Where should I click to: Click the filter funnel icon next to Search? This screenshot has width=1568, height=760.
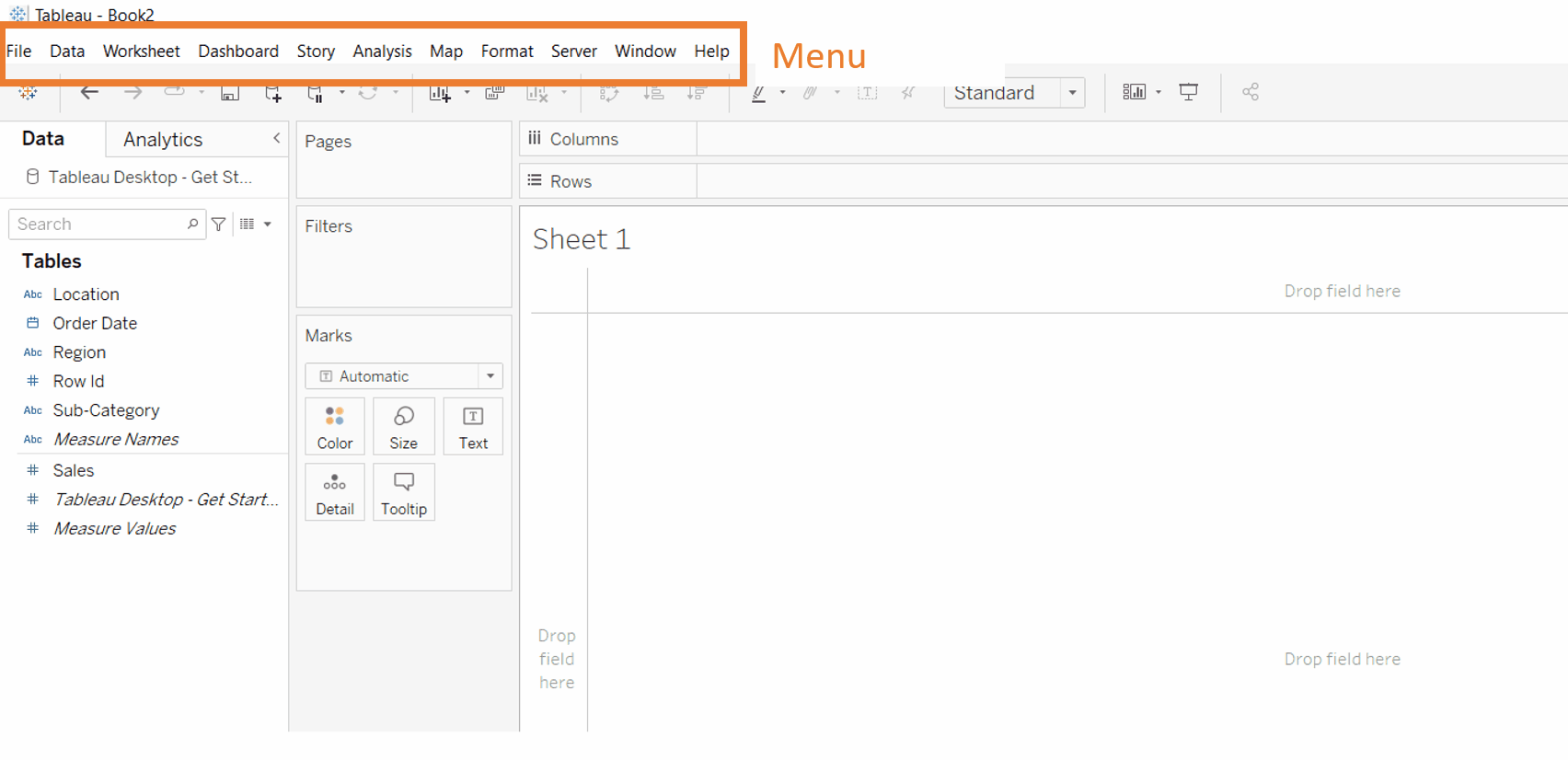pos(219,224)
